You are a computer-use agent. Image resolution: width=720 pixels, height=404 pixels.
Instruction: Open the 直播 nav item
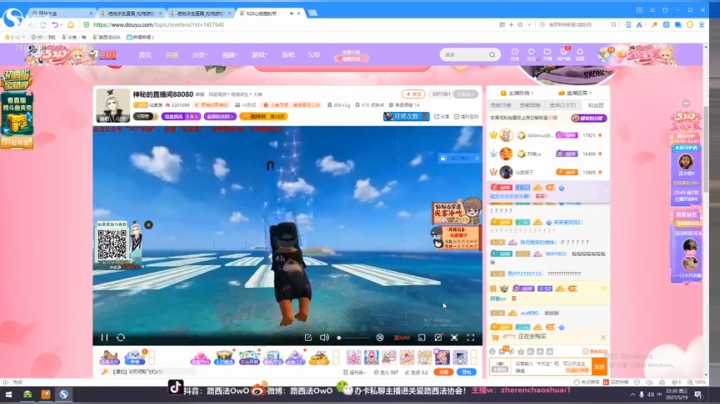172,55
